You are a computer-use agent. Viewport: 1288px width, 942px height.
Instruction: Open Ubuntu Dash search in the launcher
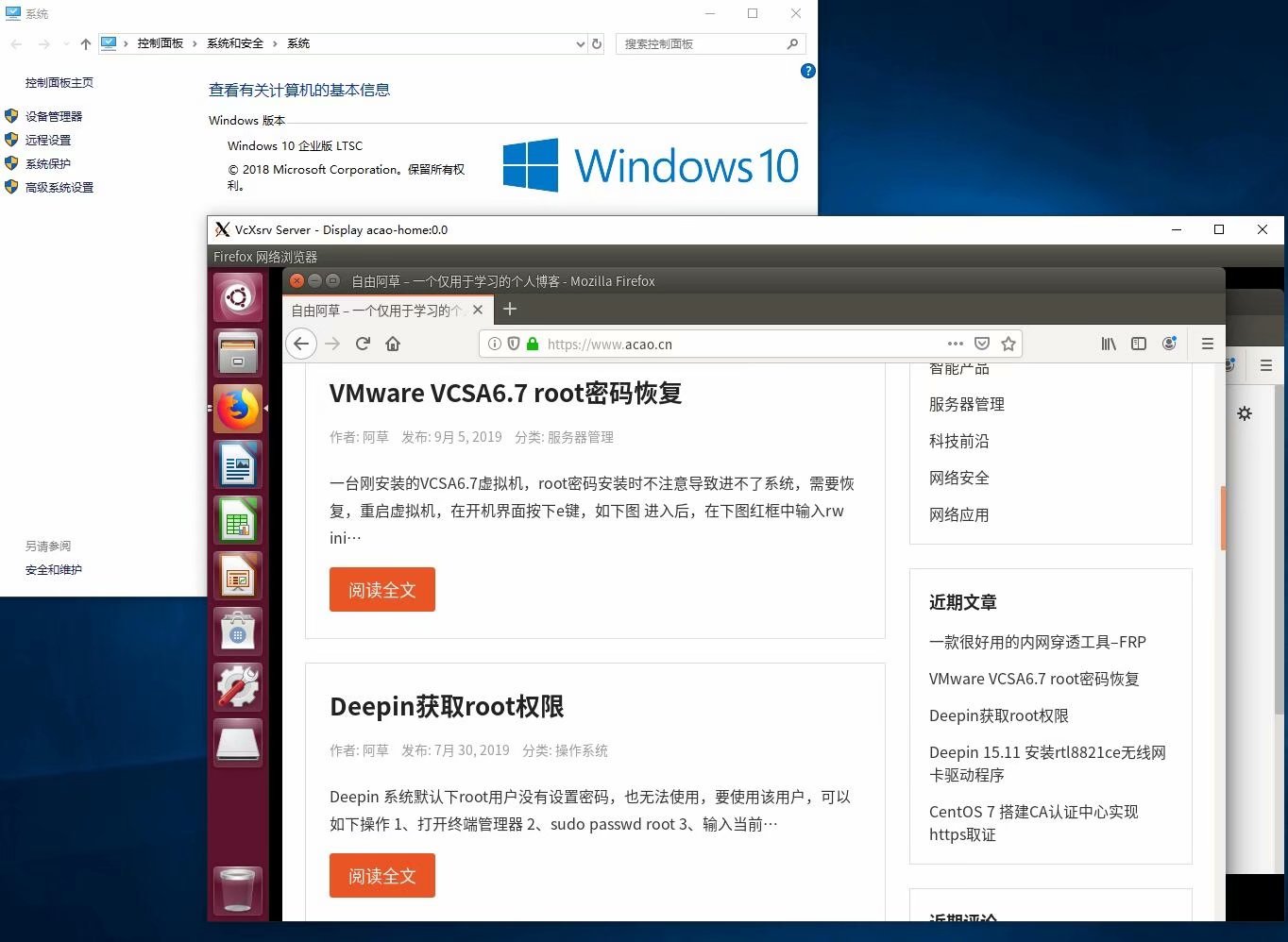click(238, 298)
